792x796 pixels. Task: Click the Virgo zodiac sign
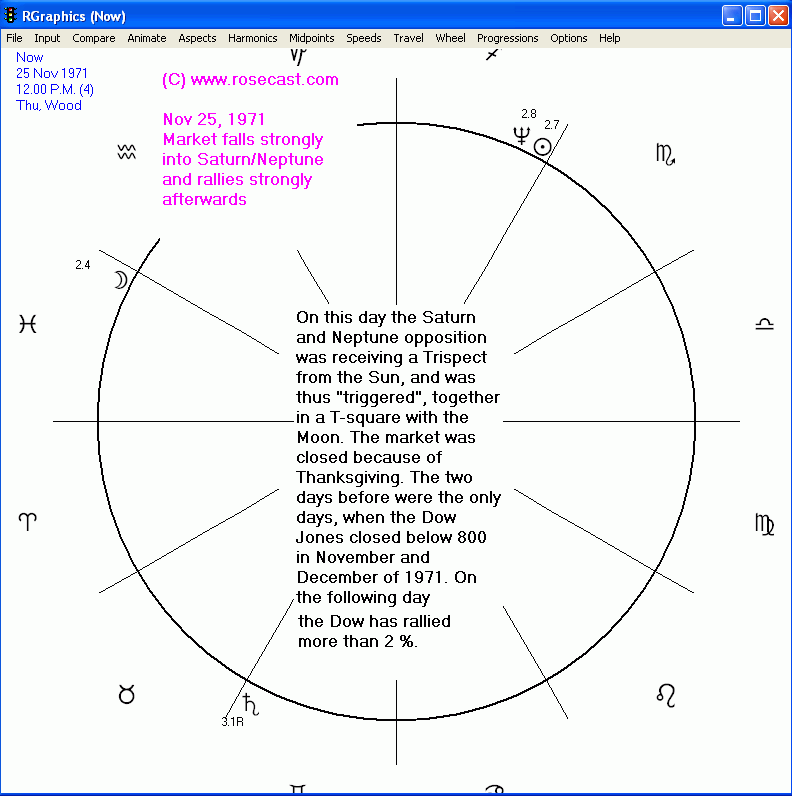pos(764,524)
